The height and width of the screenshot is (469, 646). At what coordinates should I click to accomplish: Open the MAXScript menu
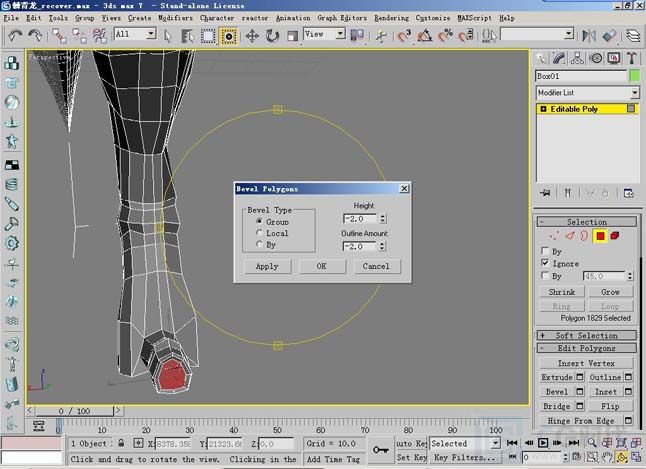(x=475, y=18)
